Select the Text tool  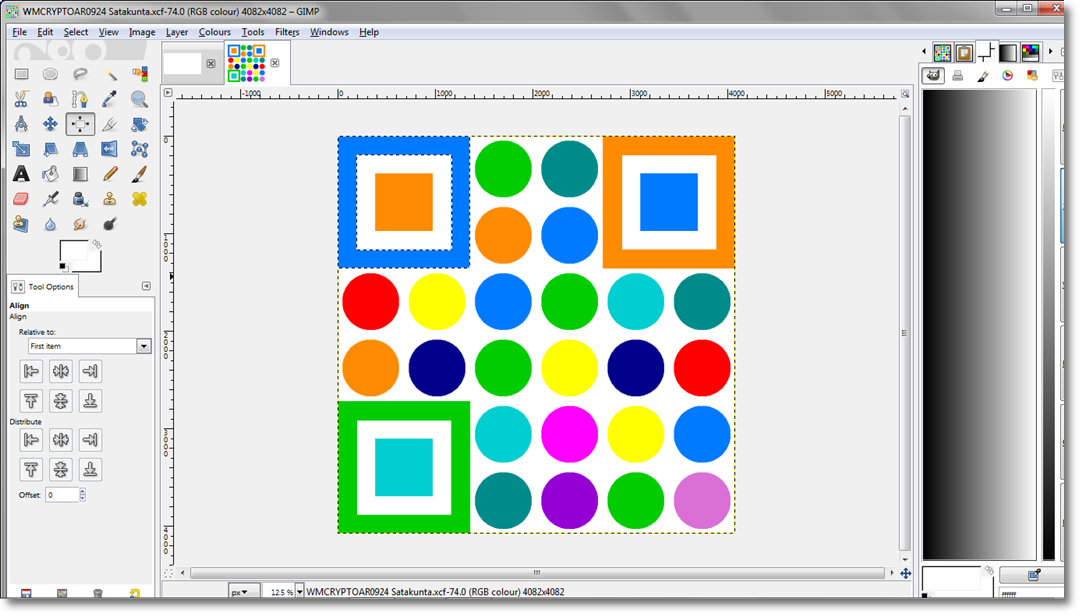click(x=21, y=174)
